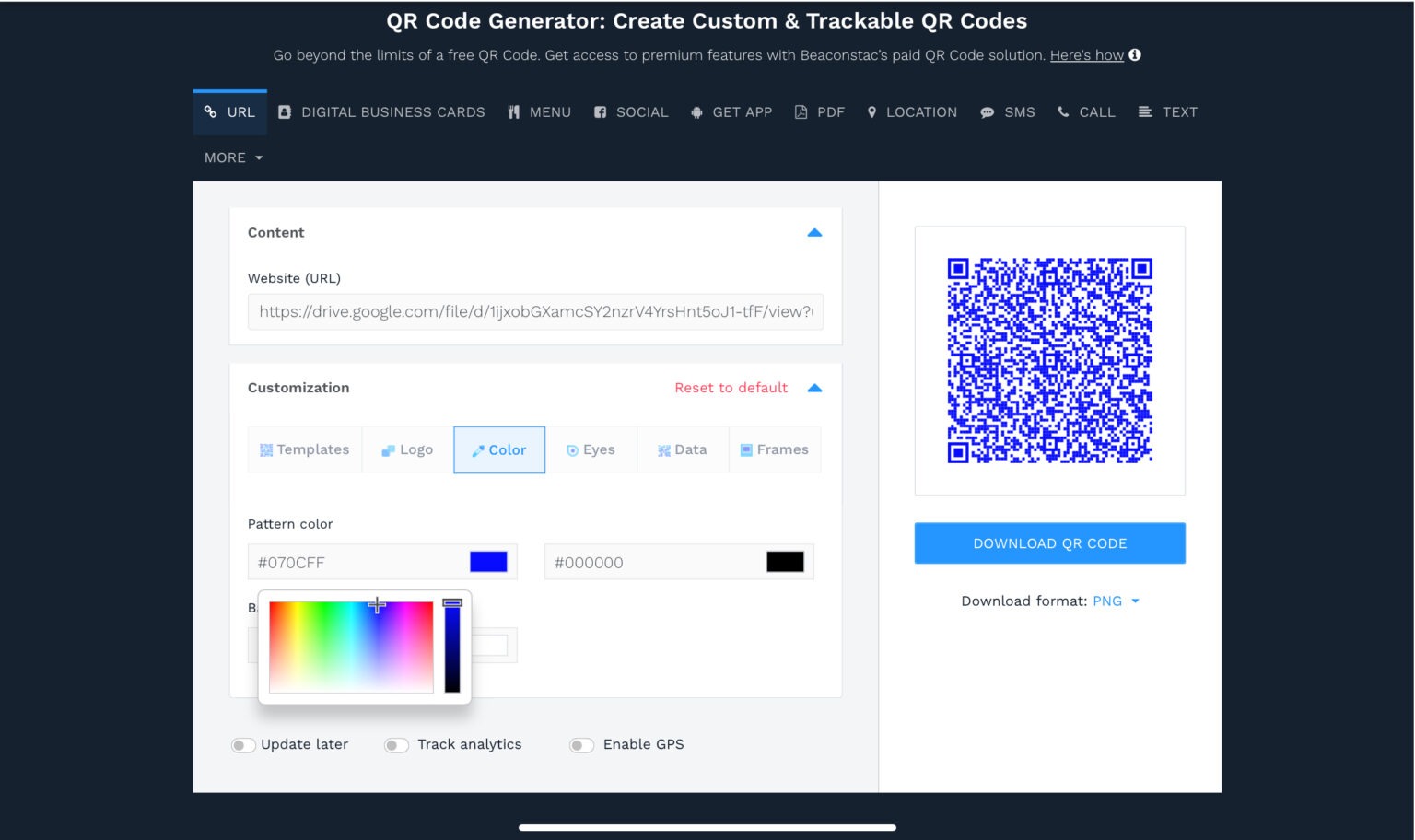The image size is (1415, 840).
Task: Select the PDF QR code type
Action: [x=819, y=111]
